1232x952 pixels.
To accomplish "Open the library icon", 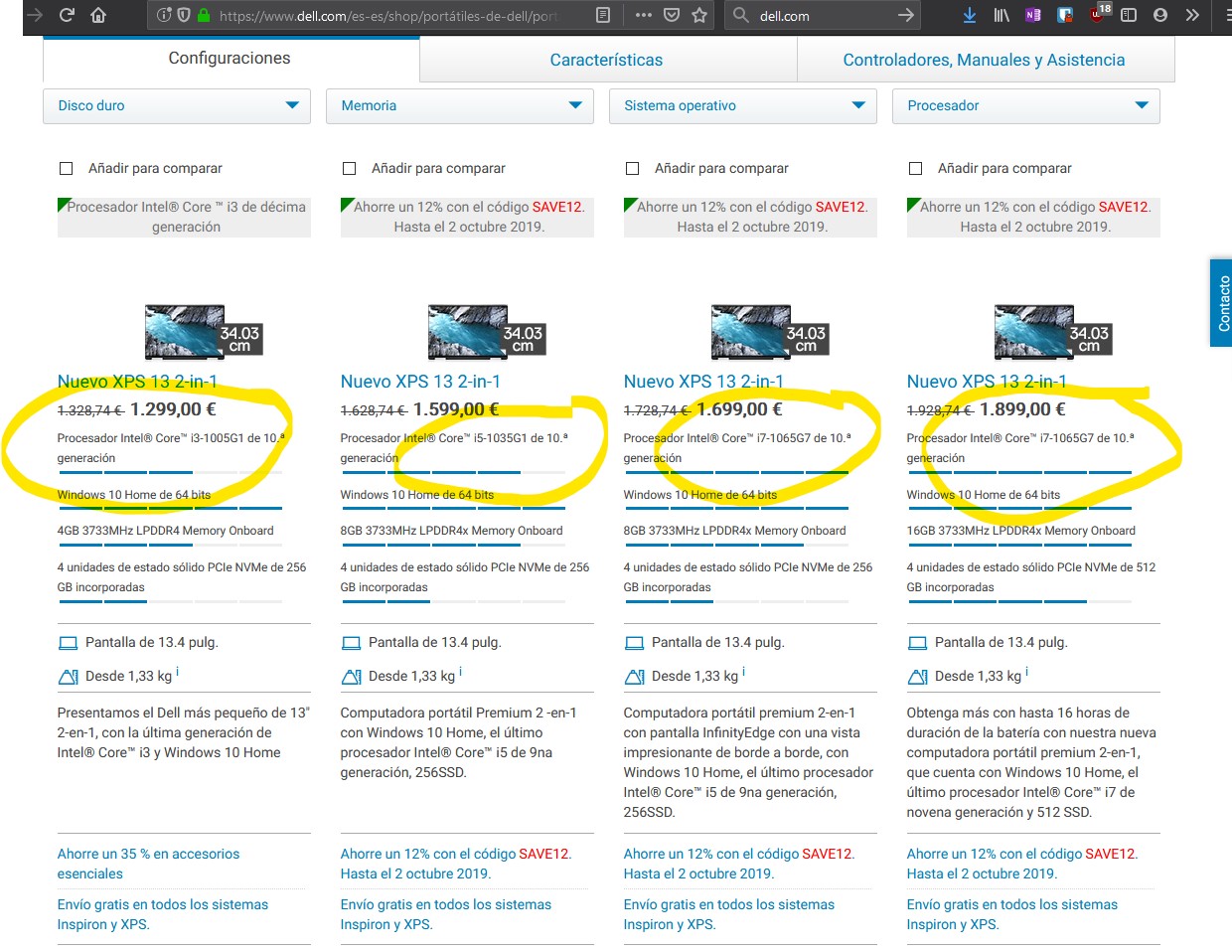I will coord(1001,15).
